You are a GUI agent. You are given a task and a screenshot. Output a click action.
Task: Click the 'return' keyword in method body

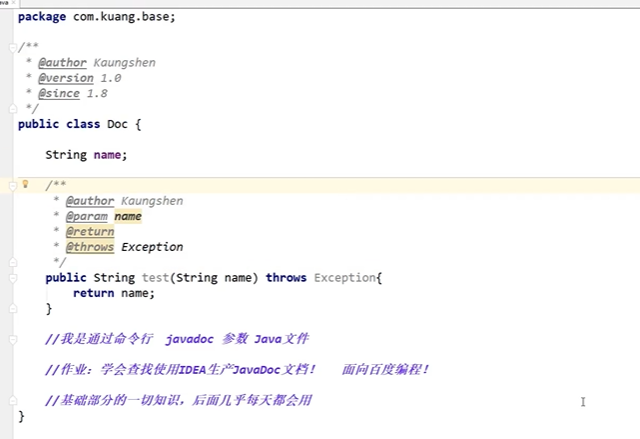(x=93, y=293)
